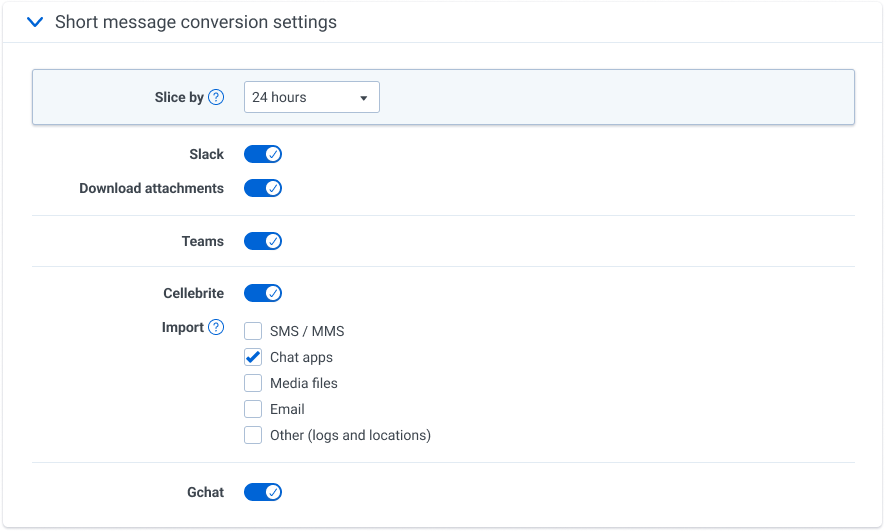885x531 pixels.
Task: Click the dropdown arrow in Slice by field
Action: pos(364,98)
